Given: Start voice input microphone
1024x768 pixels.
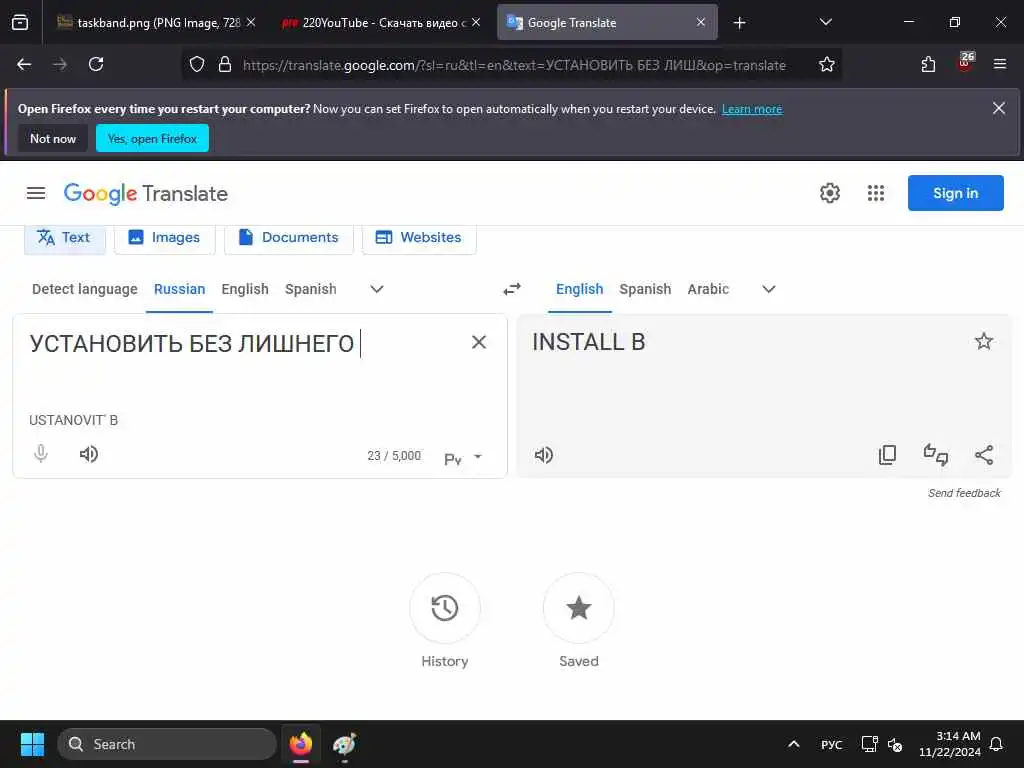Looking at the screenshot, I should pos(40,454).
